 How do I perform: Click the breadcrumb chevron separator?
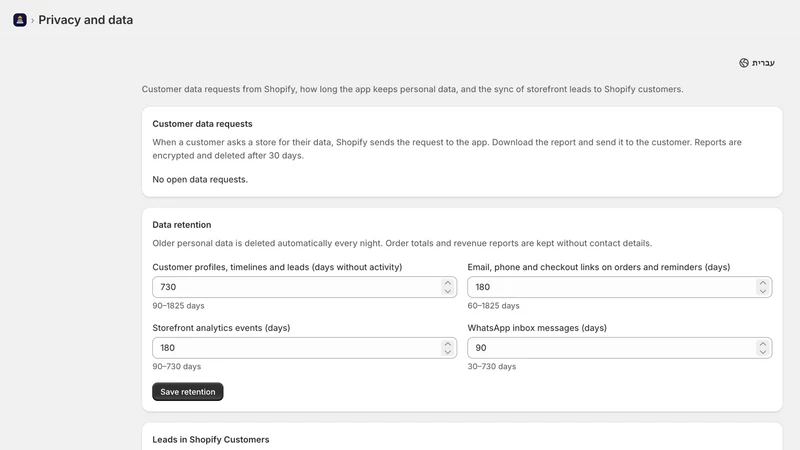(32, 20)
